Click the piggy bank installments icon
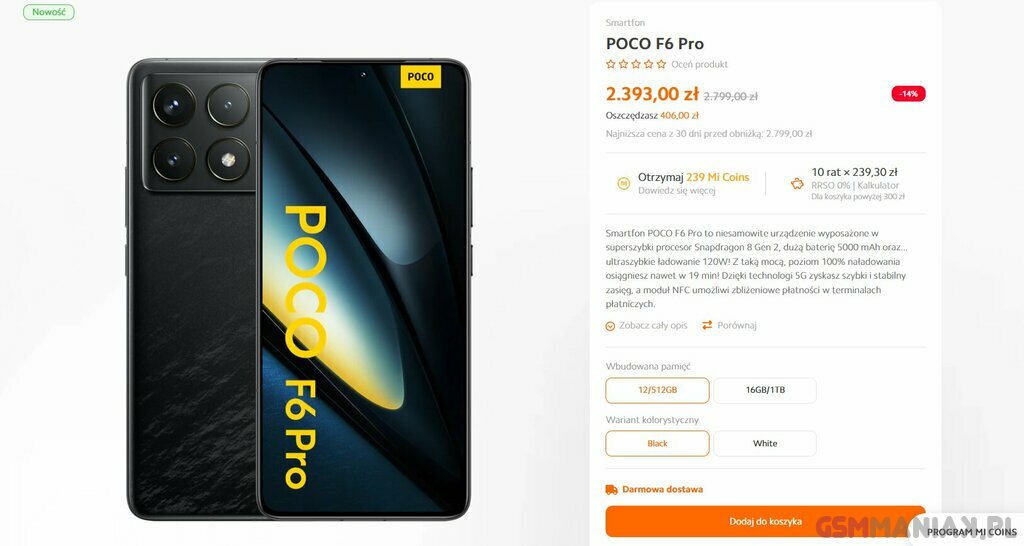Image resolution: width=1024 pixels, height=546 pixels. (x=797, y=184)
